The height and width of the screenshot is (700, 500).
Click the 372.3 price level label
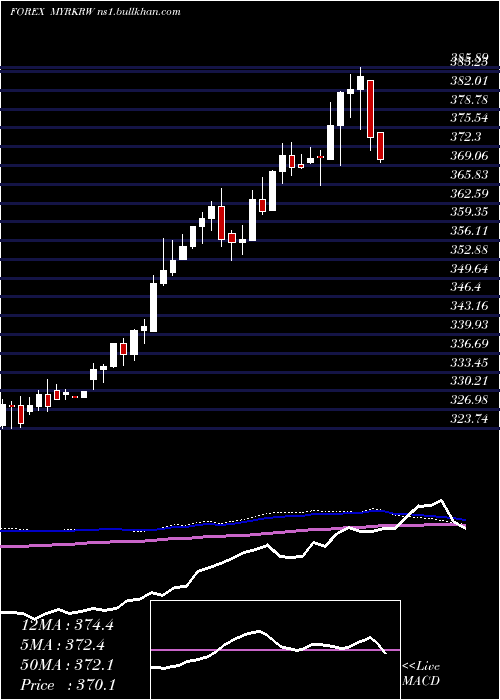[466, 137]
